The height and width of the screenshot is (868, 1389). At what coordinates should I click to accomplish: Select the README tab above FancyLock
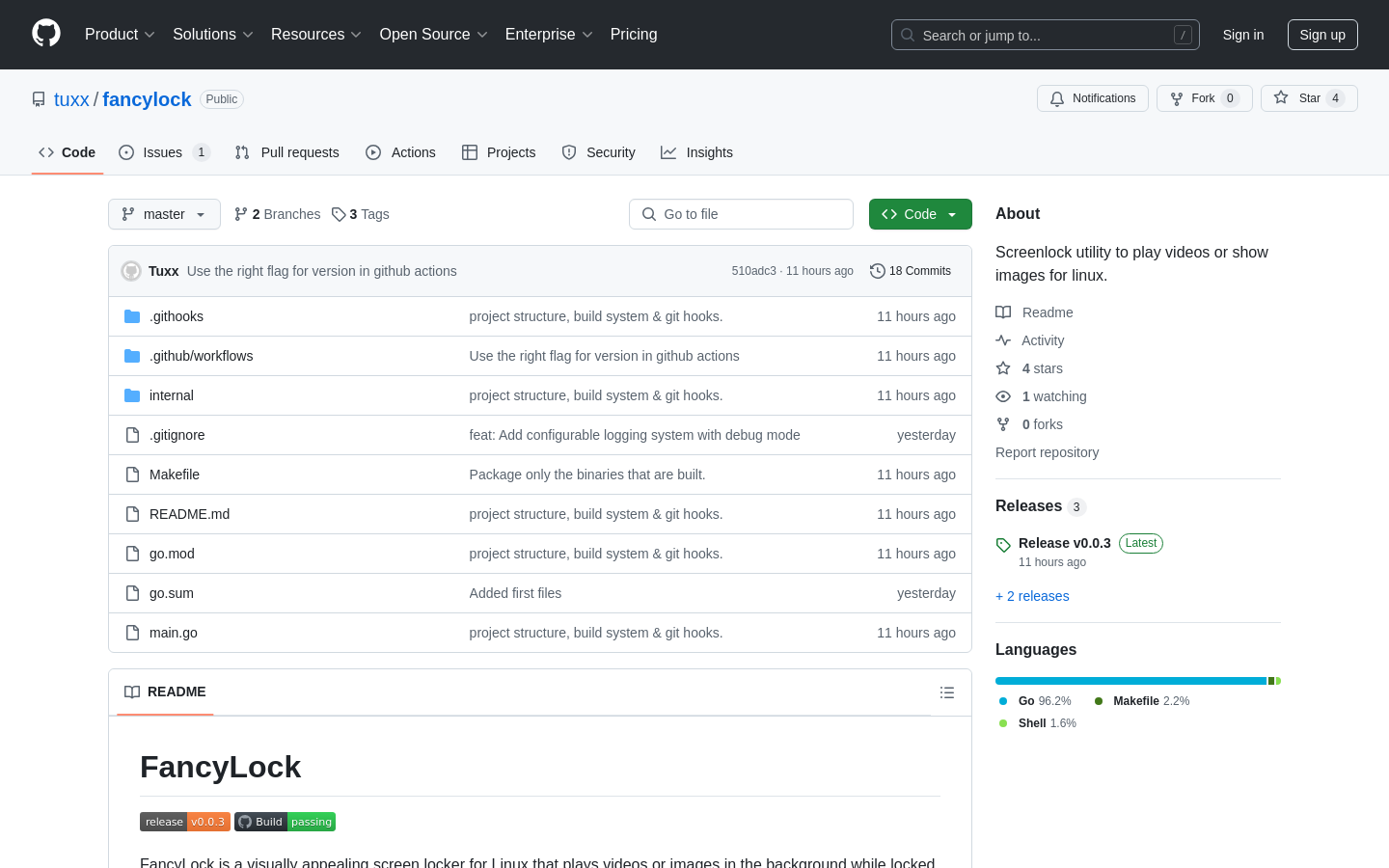point(165,692)
